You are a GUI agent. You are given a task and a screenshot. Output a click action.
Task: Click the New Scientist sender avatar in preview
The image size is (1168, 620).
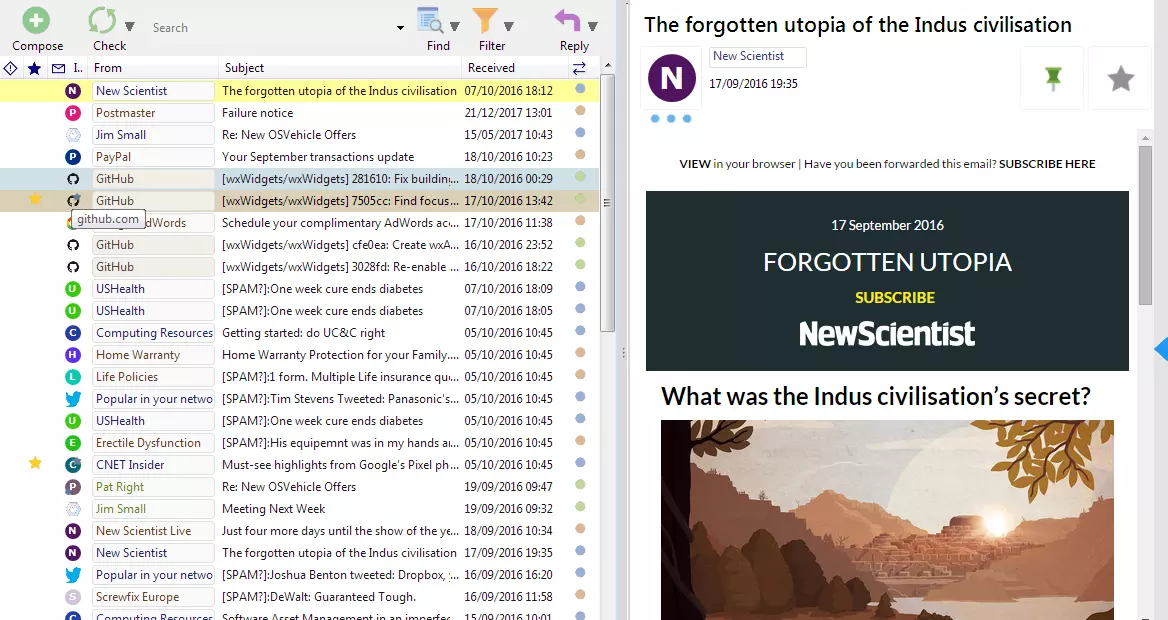pos(672,78)
